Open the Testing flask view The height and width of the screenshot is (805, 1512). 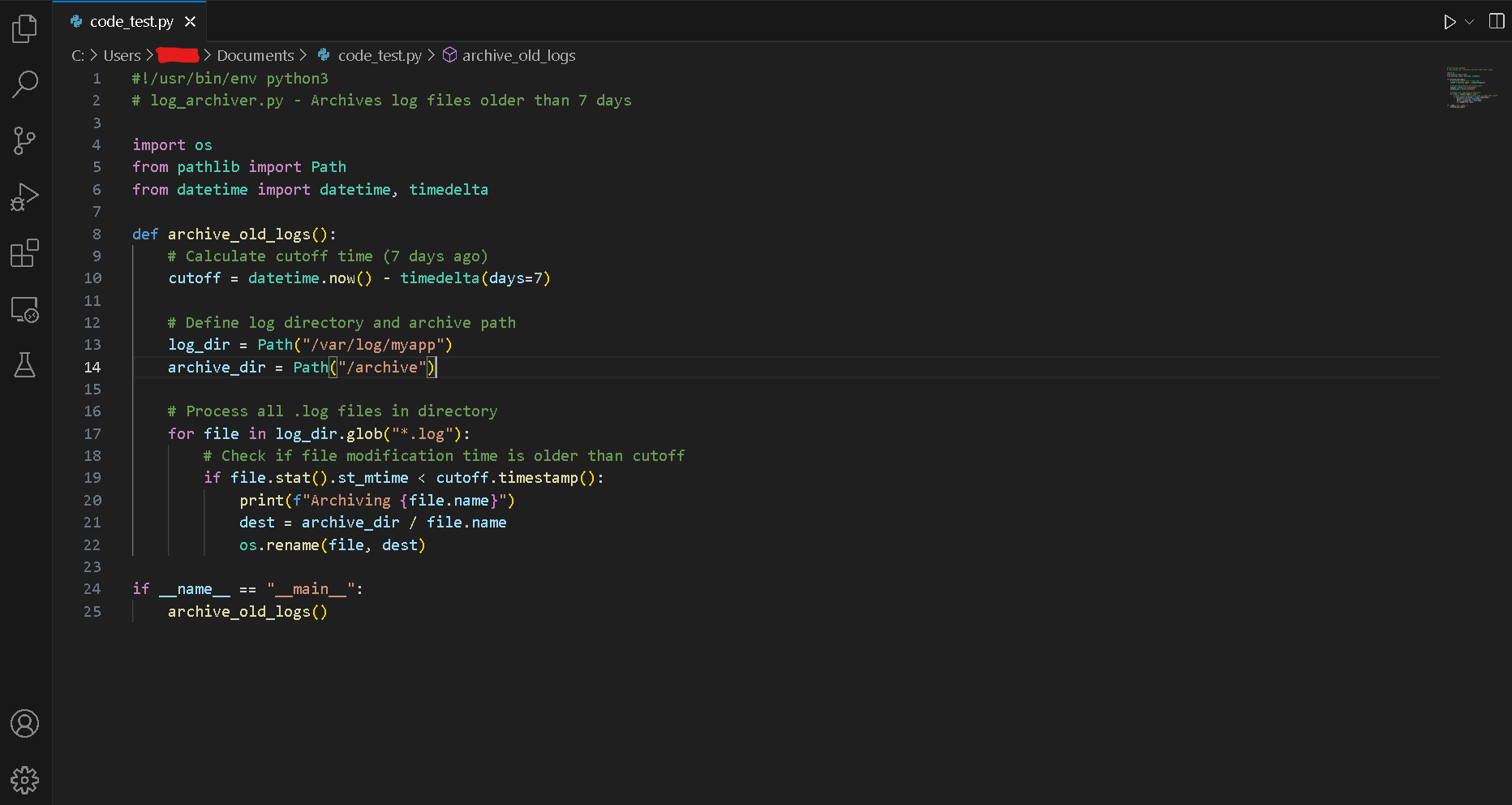pyautogui.click(x=25, y=365)
